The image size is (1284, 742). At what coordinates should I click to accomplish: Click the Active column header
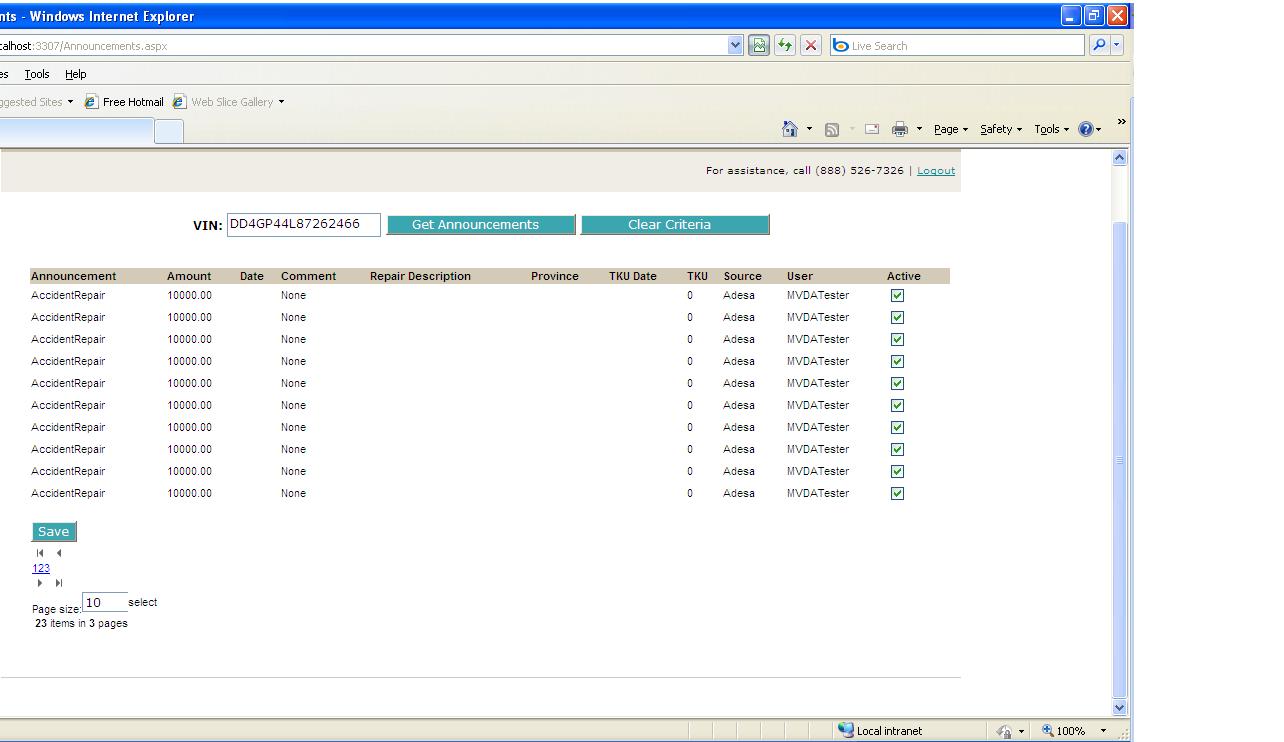[x=904, y=276]
